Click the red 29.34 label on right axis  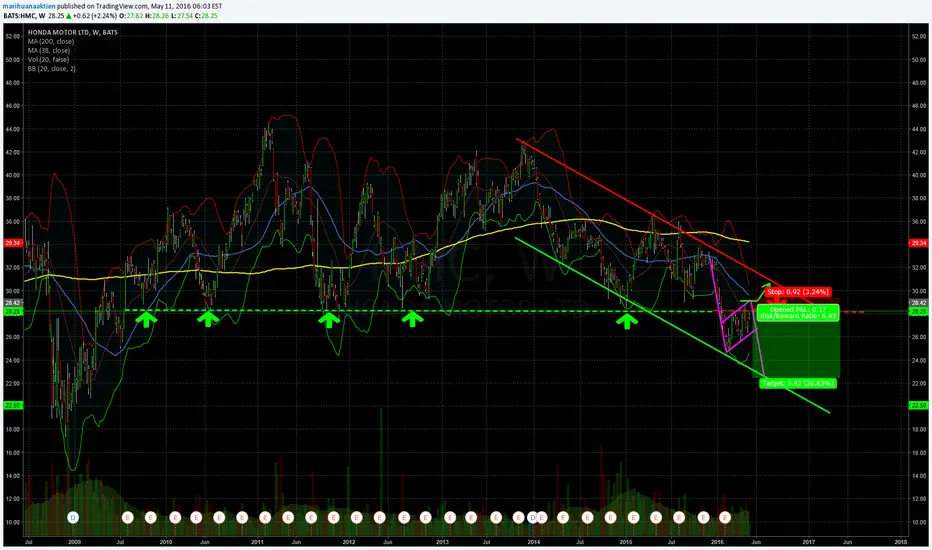point(918,243)
